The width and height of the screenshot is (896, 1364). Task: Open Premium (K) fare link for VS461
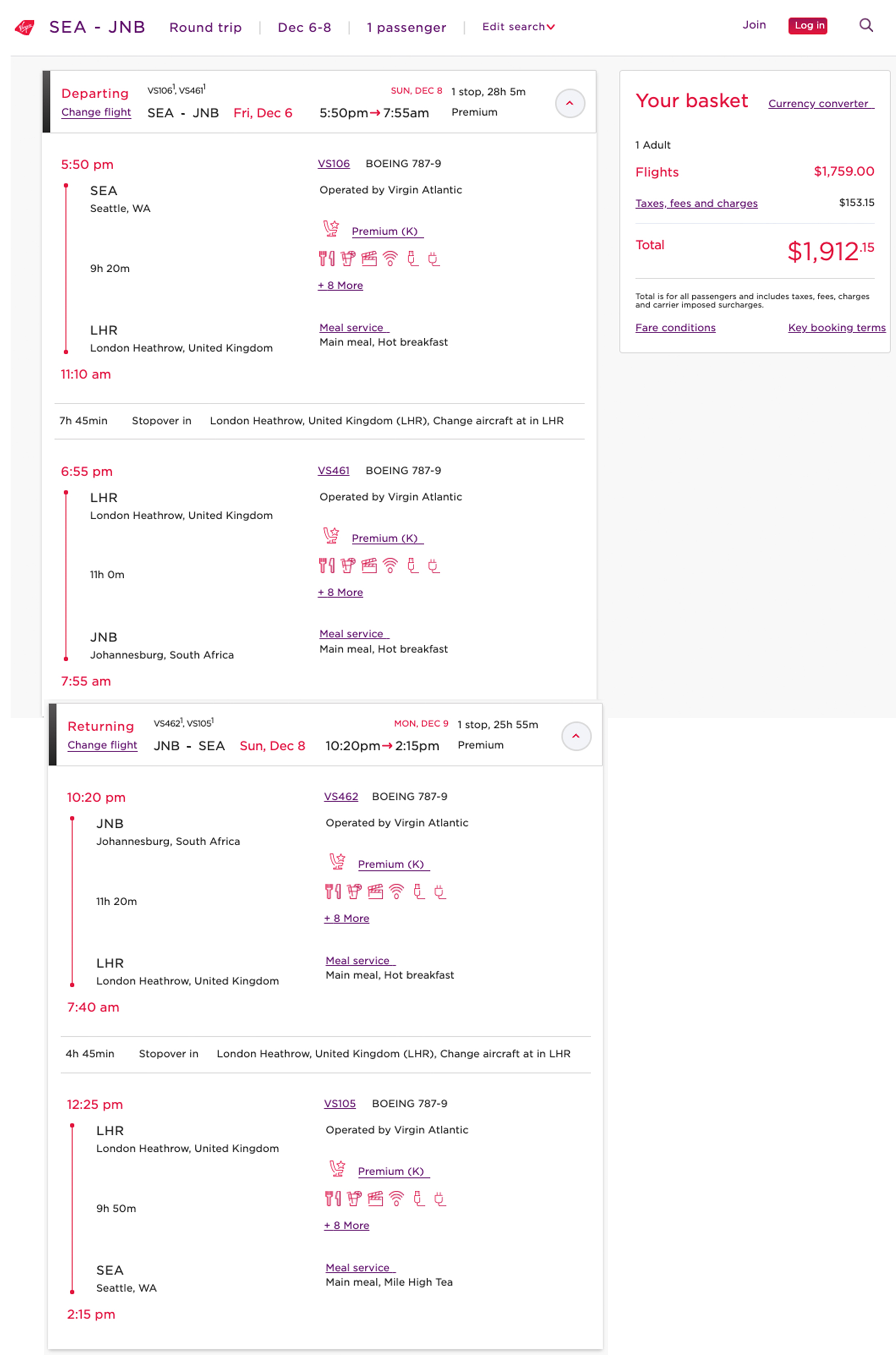[387, 539]
